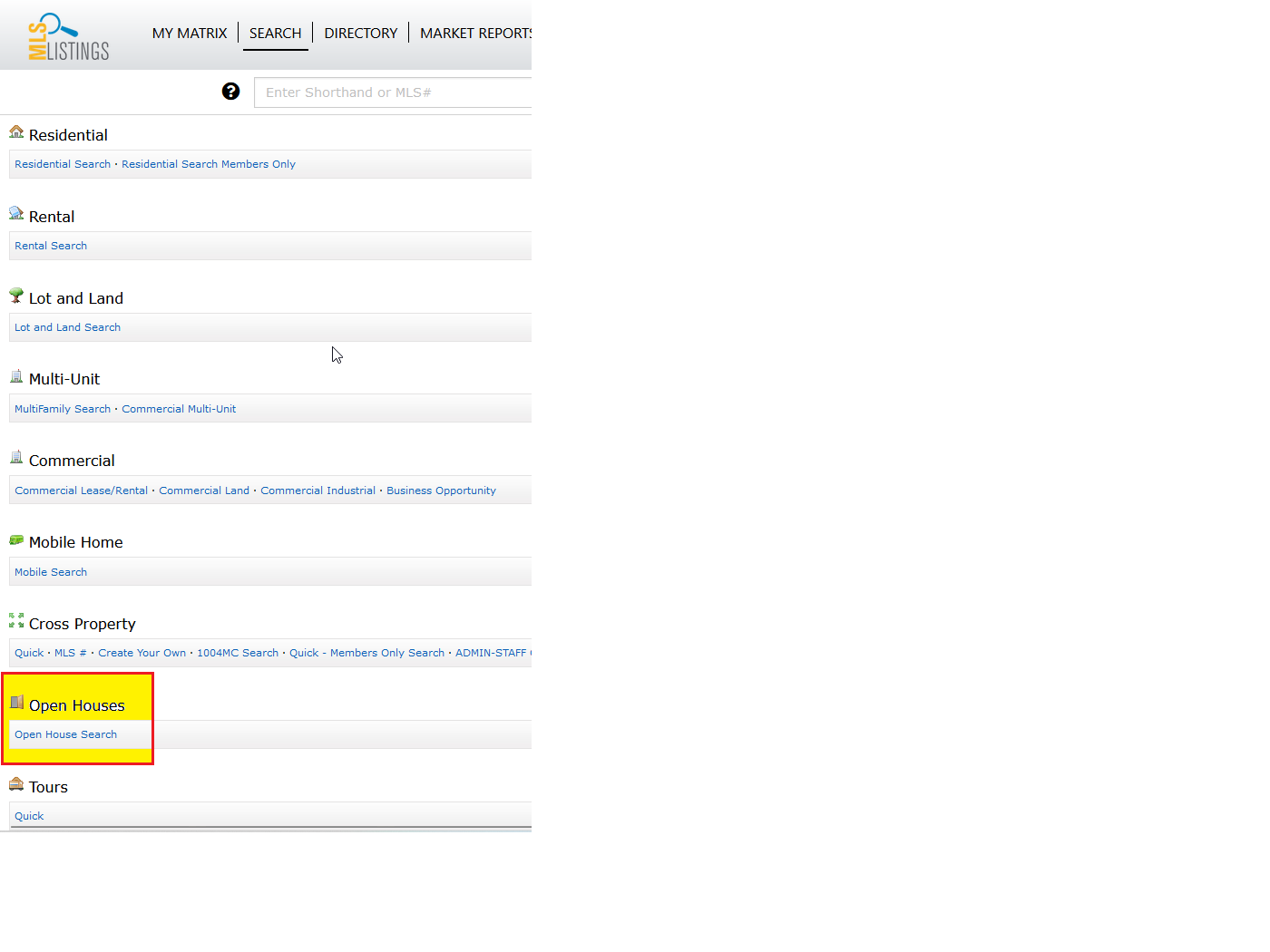Open Commercial Lease/Rental link
1270x952 pixels.
click(81, 491)
